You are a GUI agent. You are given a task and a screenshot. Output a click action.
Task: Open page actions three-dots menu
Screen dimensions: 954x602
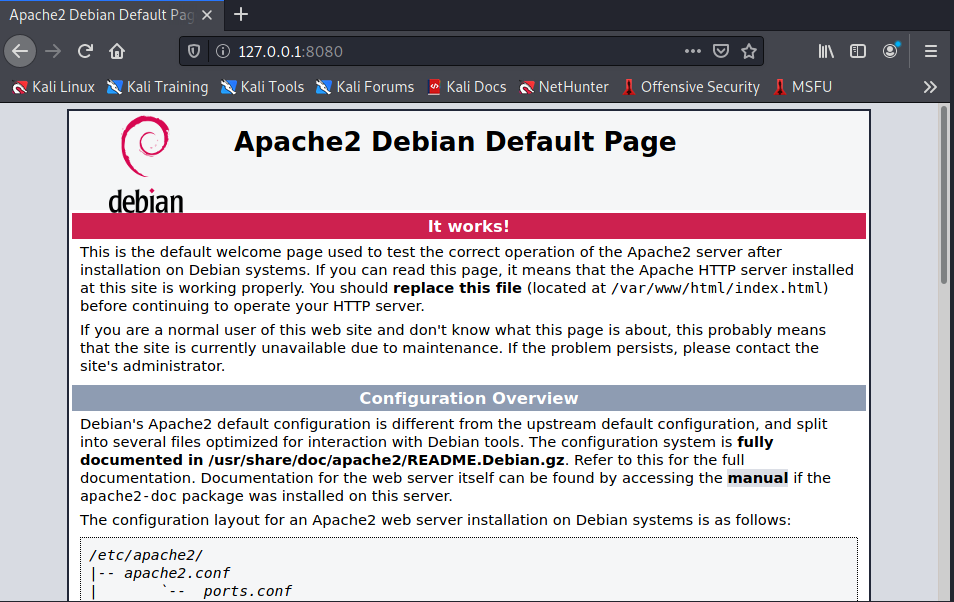tap(692, 51)
